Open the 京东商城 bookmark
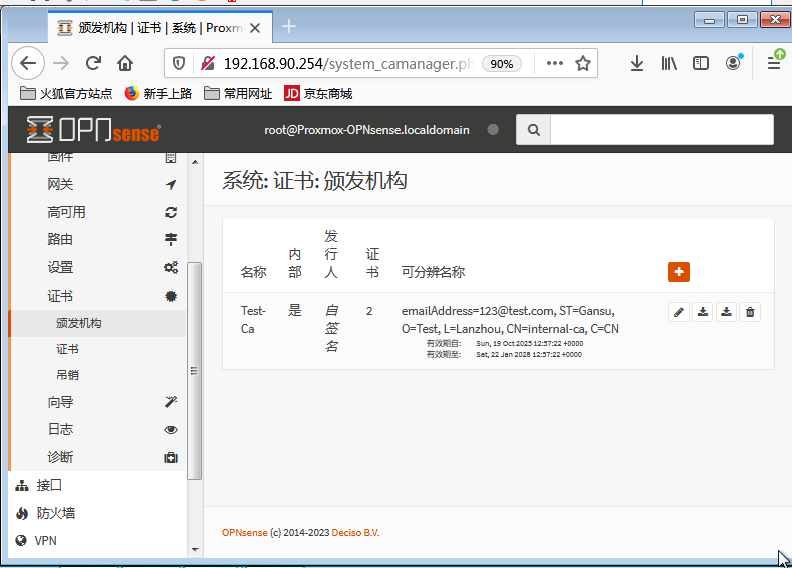The height and width of the screenshot is (568, 792). 318,94
